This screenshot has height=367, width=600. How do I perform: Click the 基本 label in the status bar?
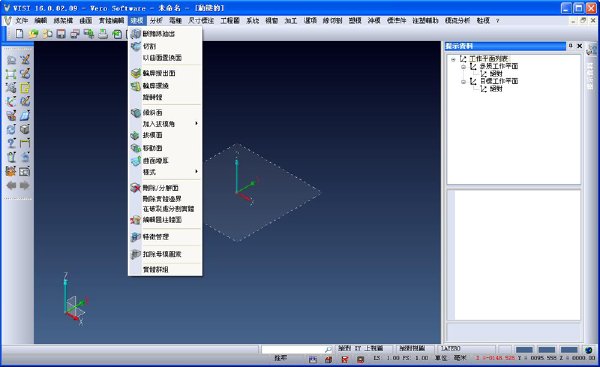coord(280,358)
